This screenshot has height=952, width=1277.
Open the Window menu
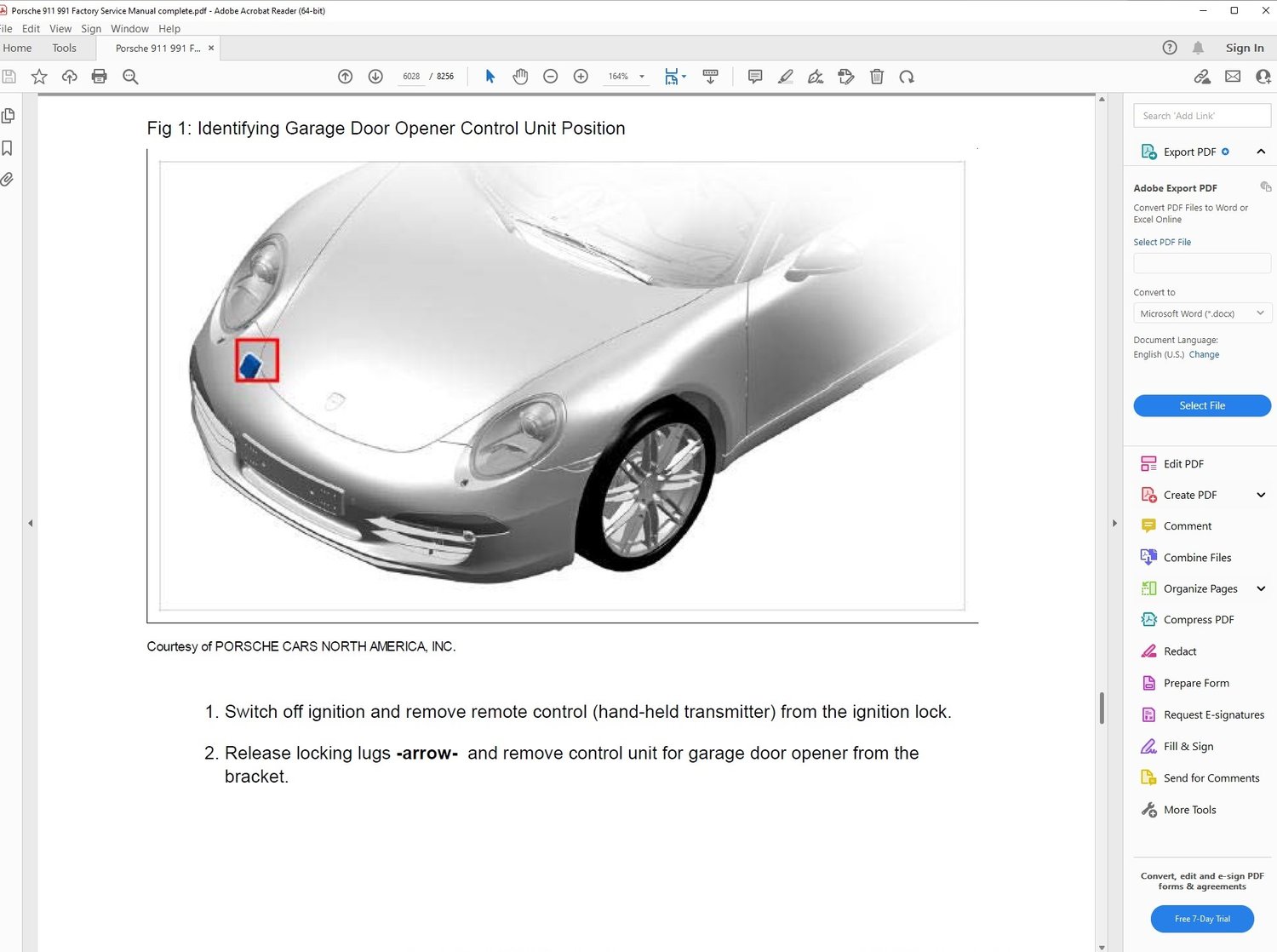(x=129, y=29)
